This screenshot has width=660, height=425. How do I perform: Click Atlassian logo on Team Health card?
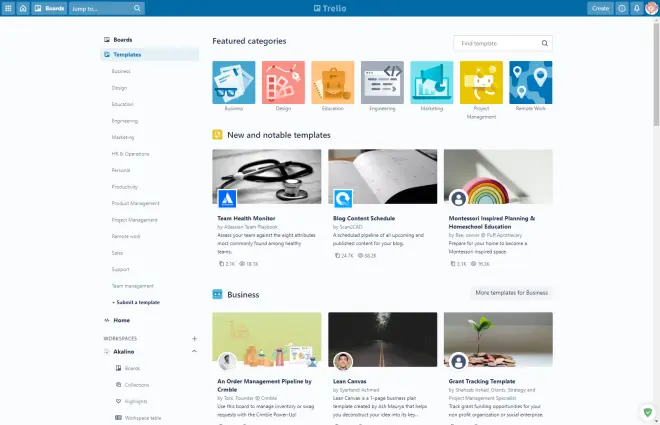point(227,199)
